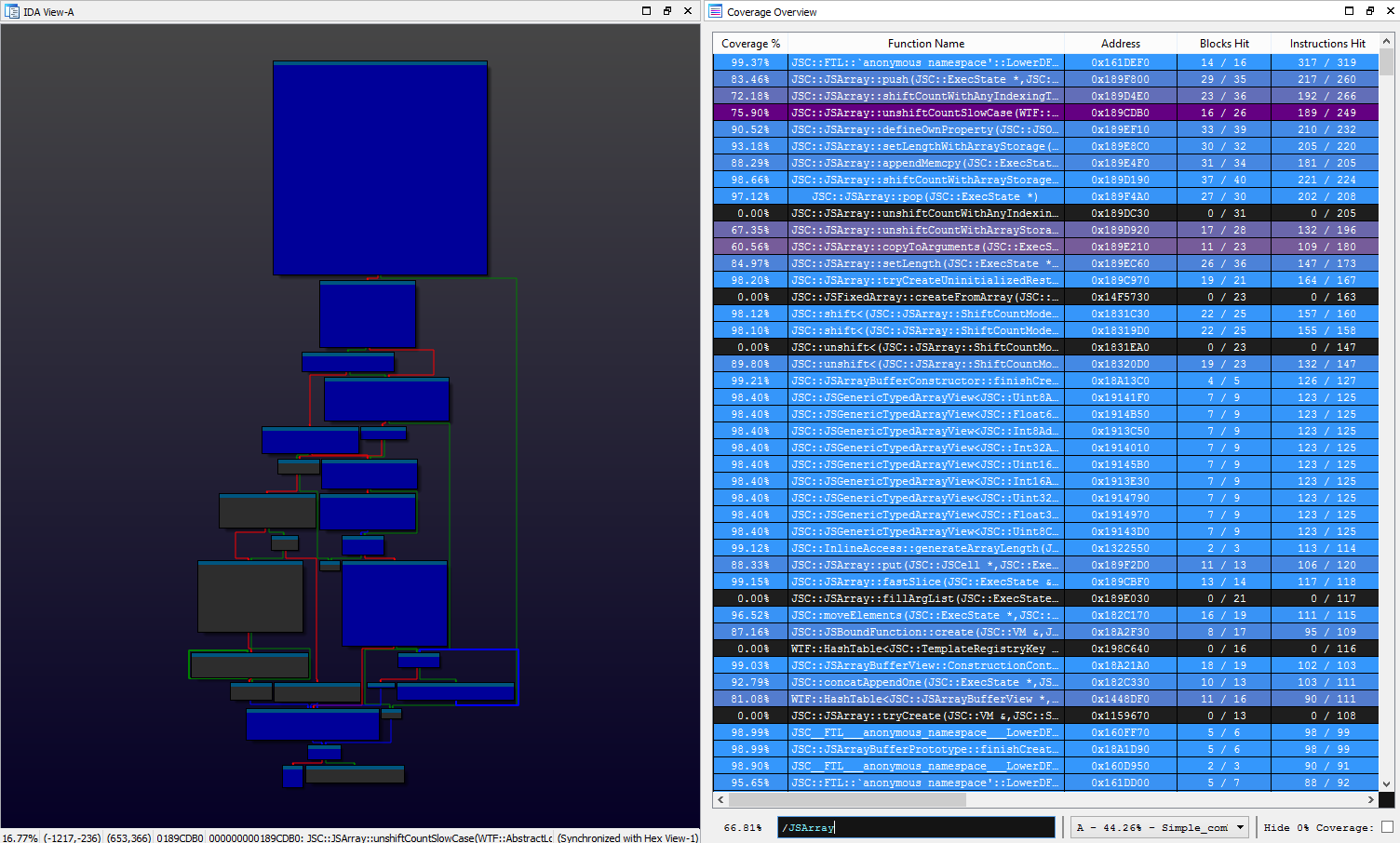
Task: Select the JSC::JSArray::copyToArguments row
Action: [1045, 247]
